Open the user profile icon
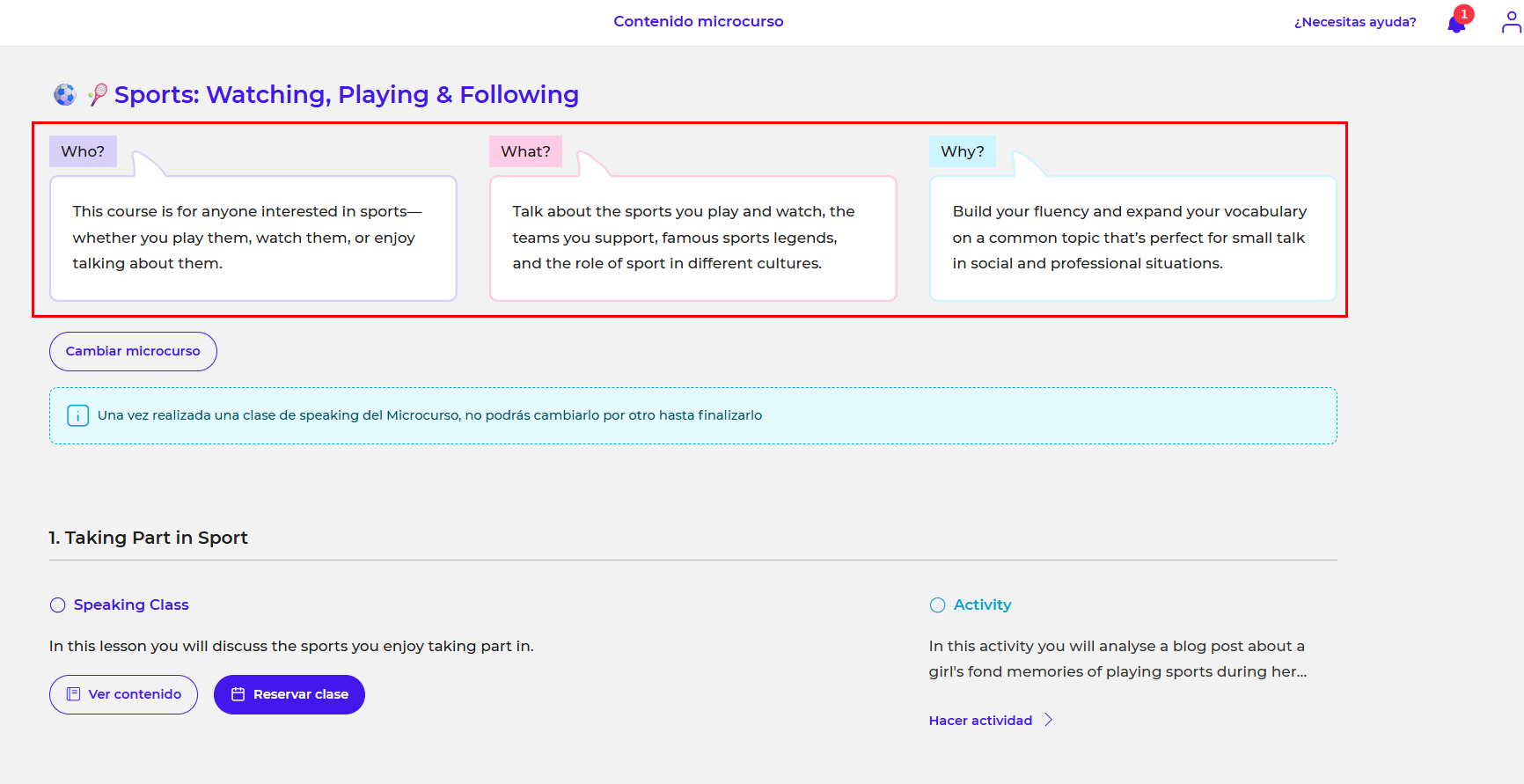 [x=1511, y=22]
